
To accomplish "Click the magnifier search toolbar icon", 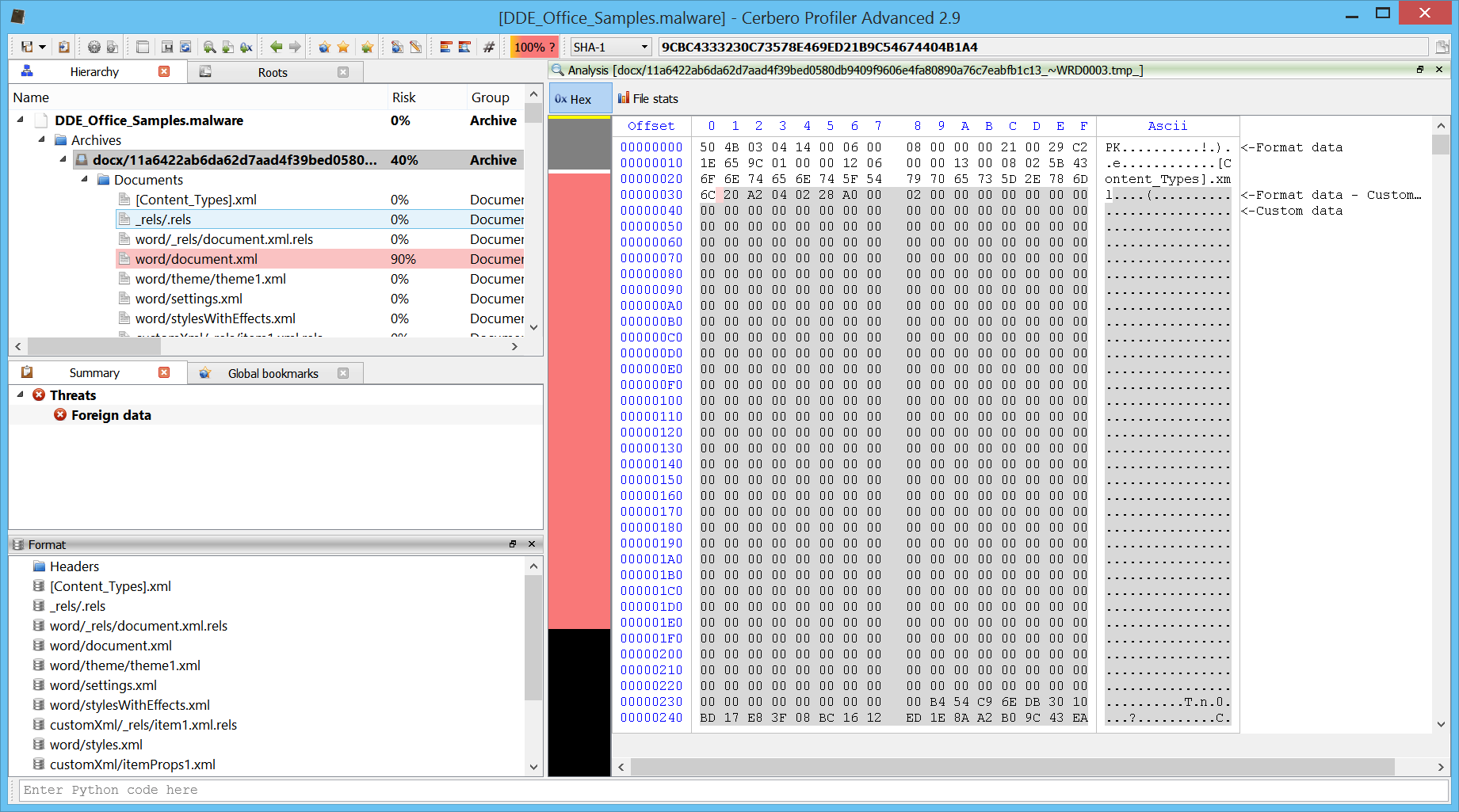I will [x=209, y=47].
